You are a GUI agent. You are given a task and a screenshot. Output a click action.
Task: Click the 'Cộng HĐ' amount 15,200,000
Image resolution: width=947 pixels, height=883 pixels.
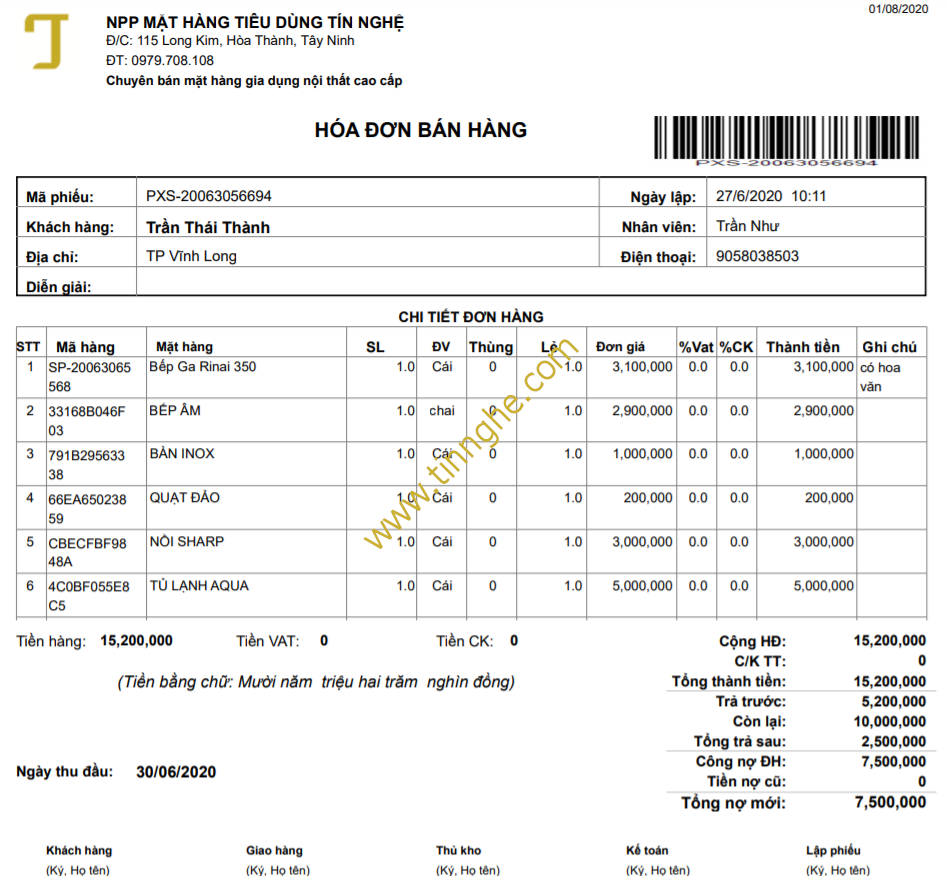[x=890, y=641]
